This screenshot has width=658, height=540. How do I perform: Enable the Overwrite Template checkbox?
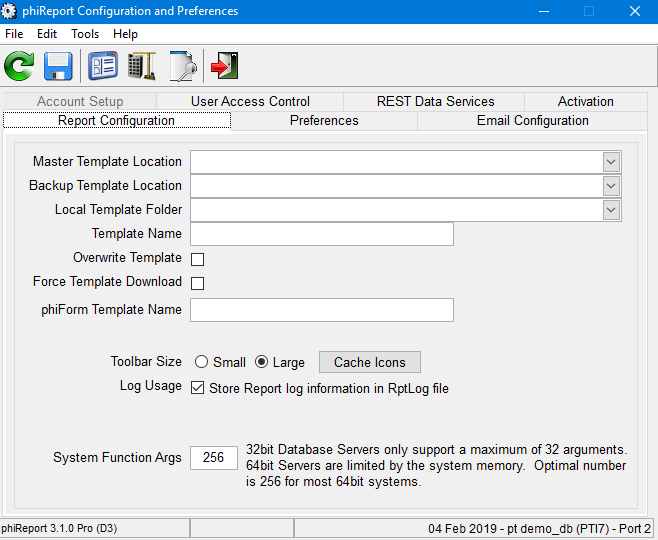coord(197,259)
